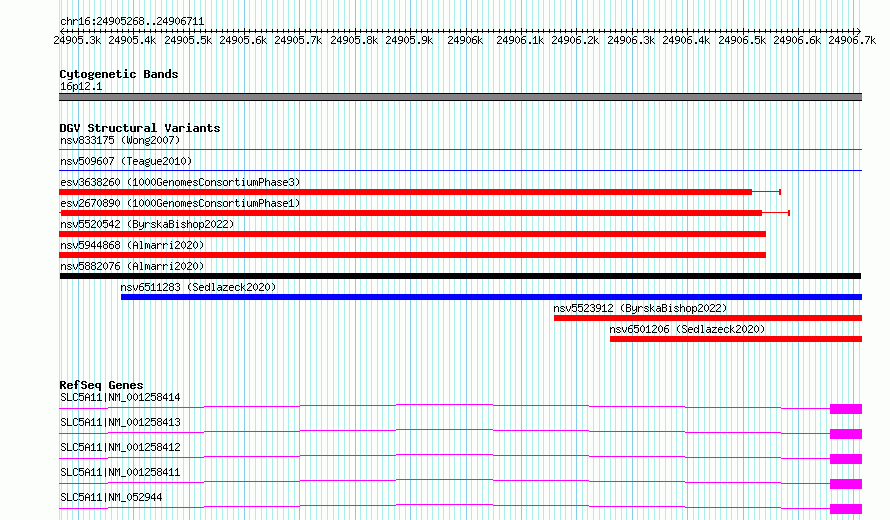This screenshot has height=520, width=890.
Task: Click the blue nsv6511283 variant bar
Action: [492, 297]
